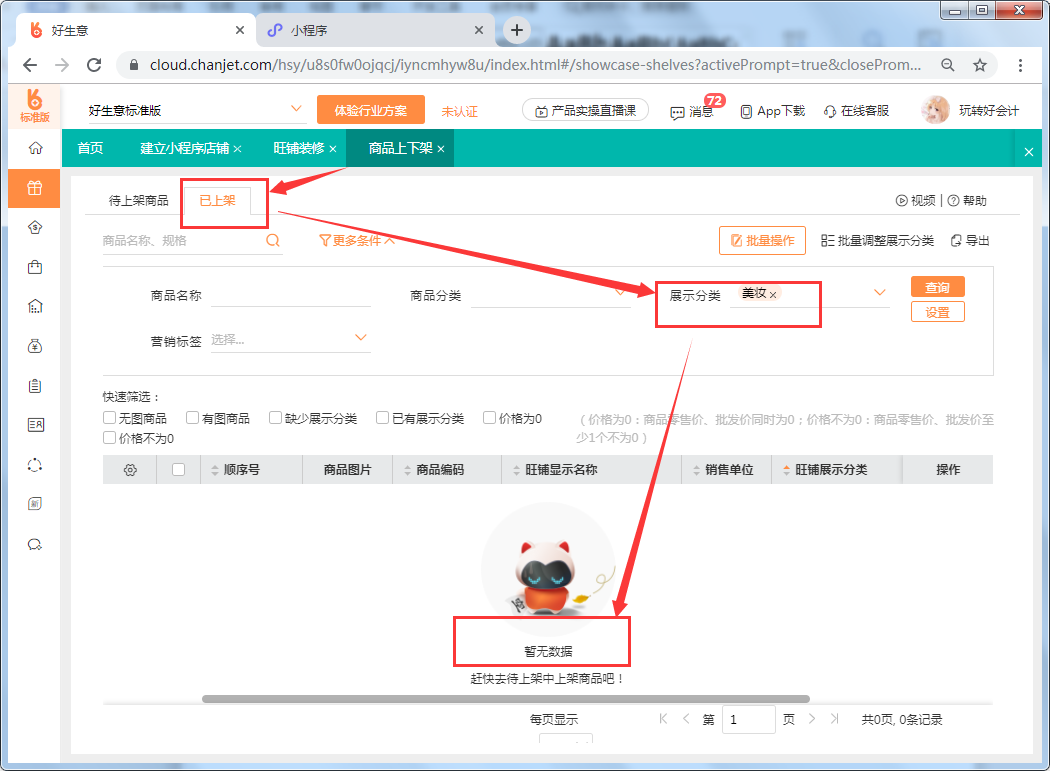Image resolution: width=1050 pixels, height=771 pixels.
Task: Open the 消息 notifications
Action: (x=692, y=111)
